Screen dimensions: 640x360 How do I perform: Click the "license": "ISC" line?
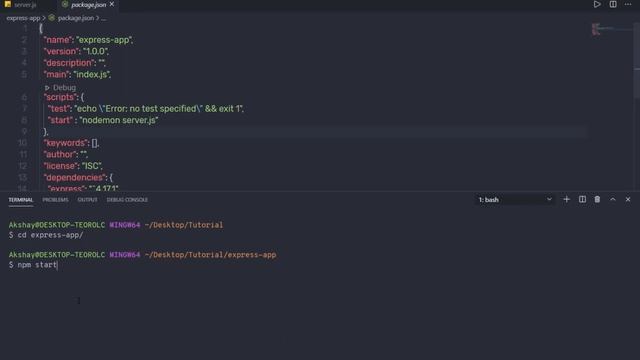pos(73,166)
